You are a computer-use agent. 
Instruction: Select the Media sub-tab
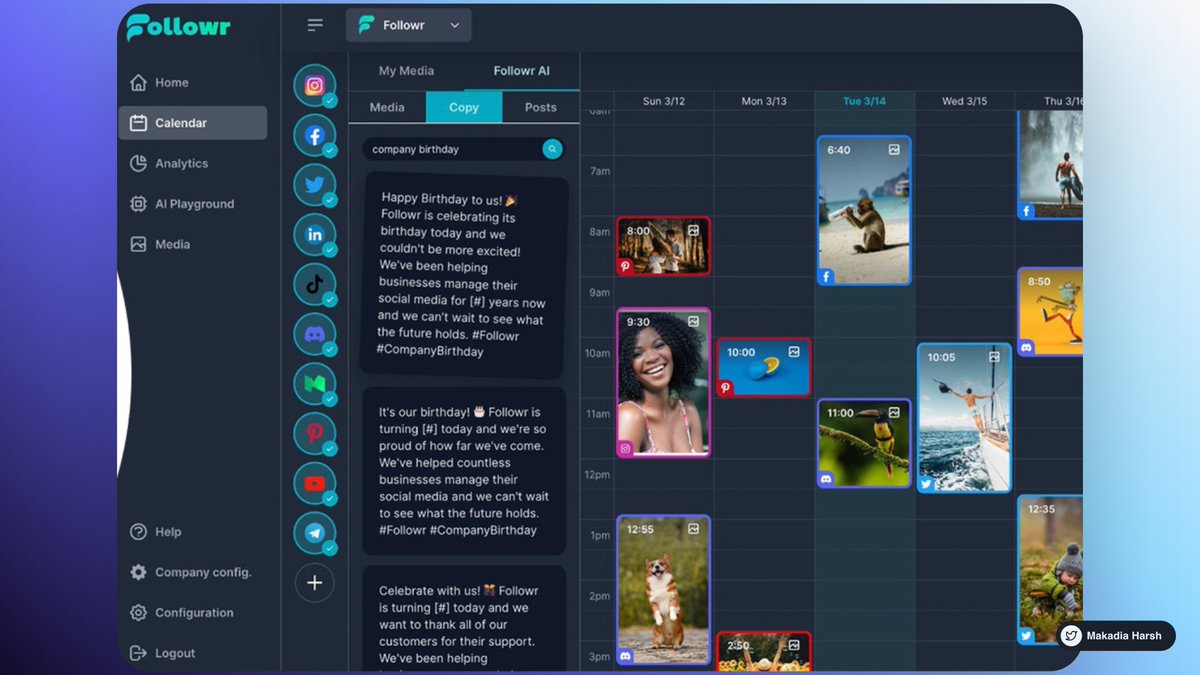(387, 107)
